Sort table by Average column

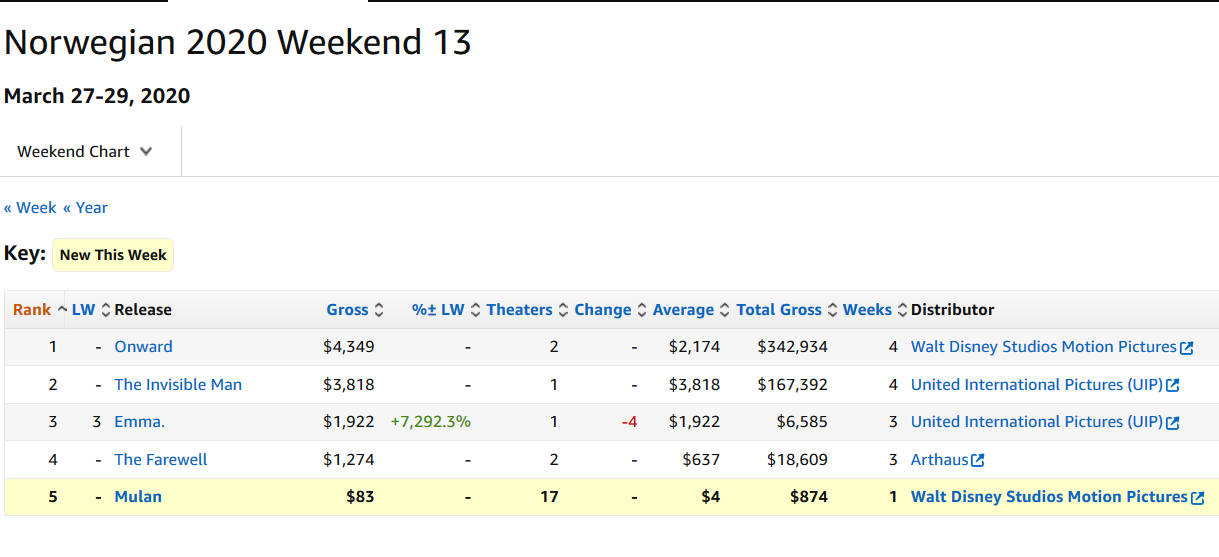tap(691, 310)
